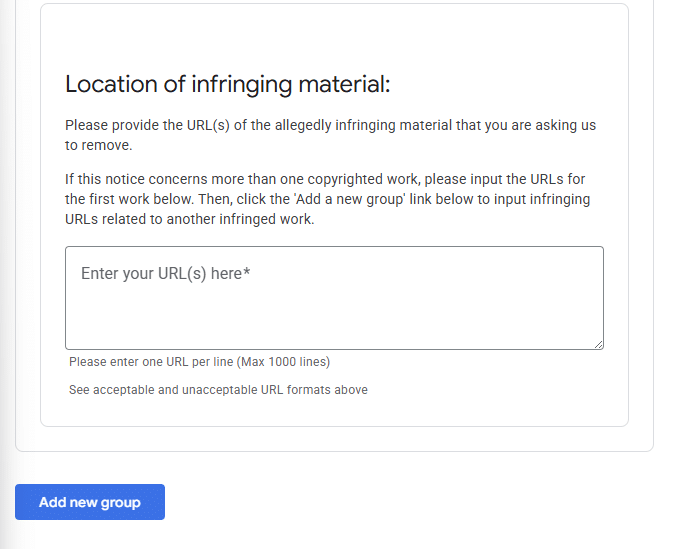
Task: Click the 'Please provide the URL(s)' paragraph
Action: click(330, 135)
